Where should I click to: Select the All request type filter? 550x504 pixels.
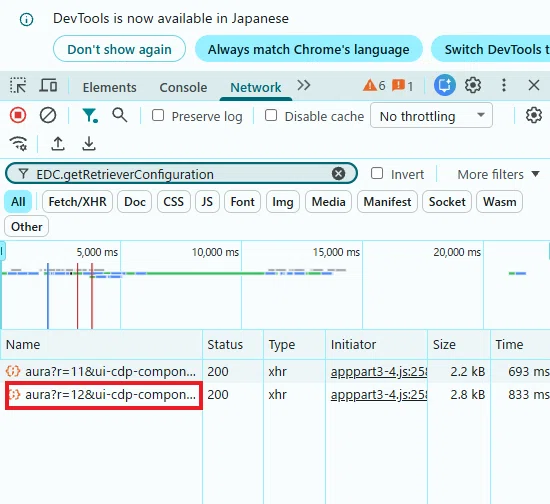[18, 202]
